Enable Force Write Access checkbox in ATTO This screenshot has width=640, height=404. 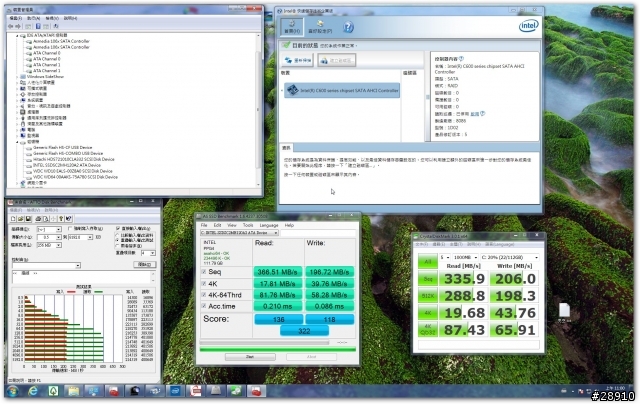(70, 229)
